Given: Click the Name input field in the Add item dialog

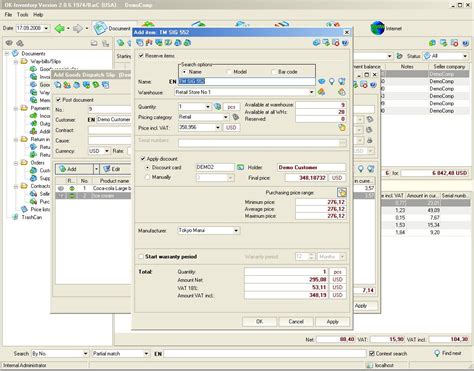Looking at the screenshot, I should click(246, 81).
